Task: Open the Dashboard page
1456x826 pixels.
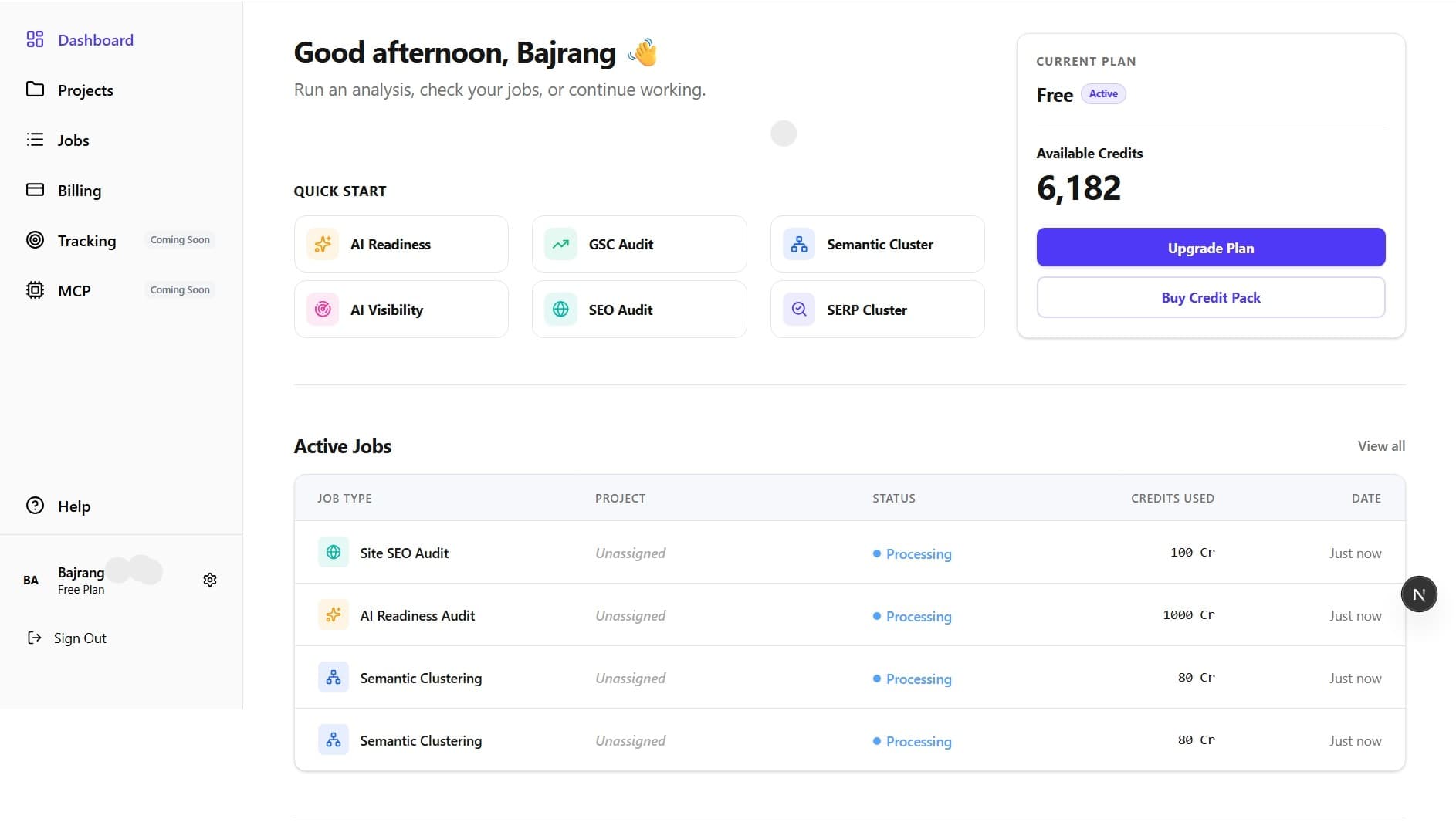Action: (96, 40)
